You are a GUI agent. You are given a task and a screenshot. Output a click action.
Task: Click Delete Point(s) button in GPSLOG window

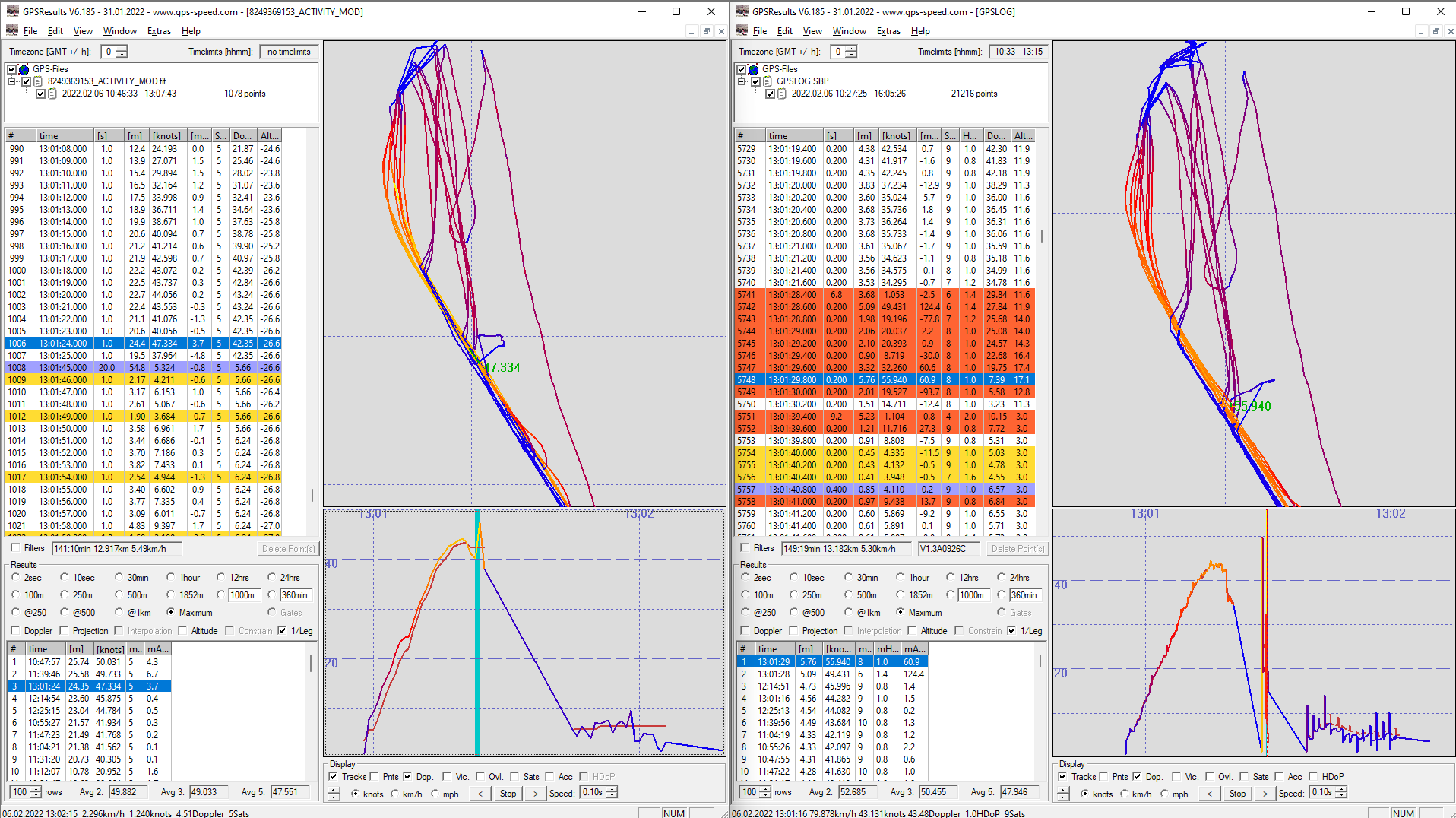coord(1018,549)
